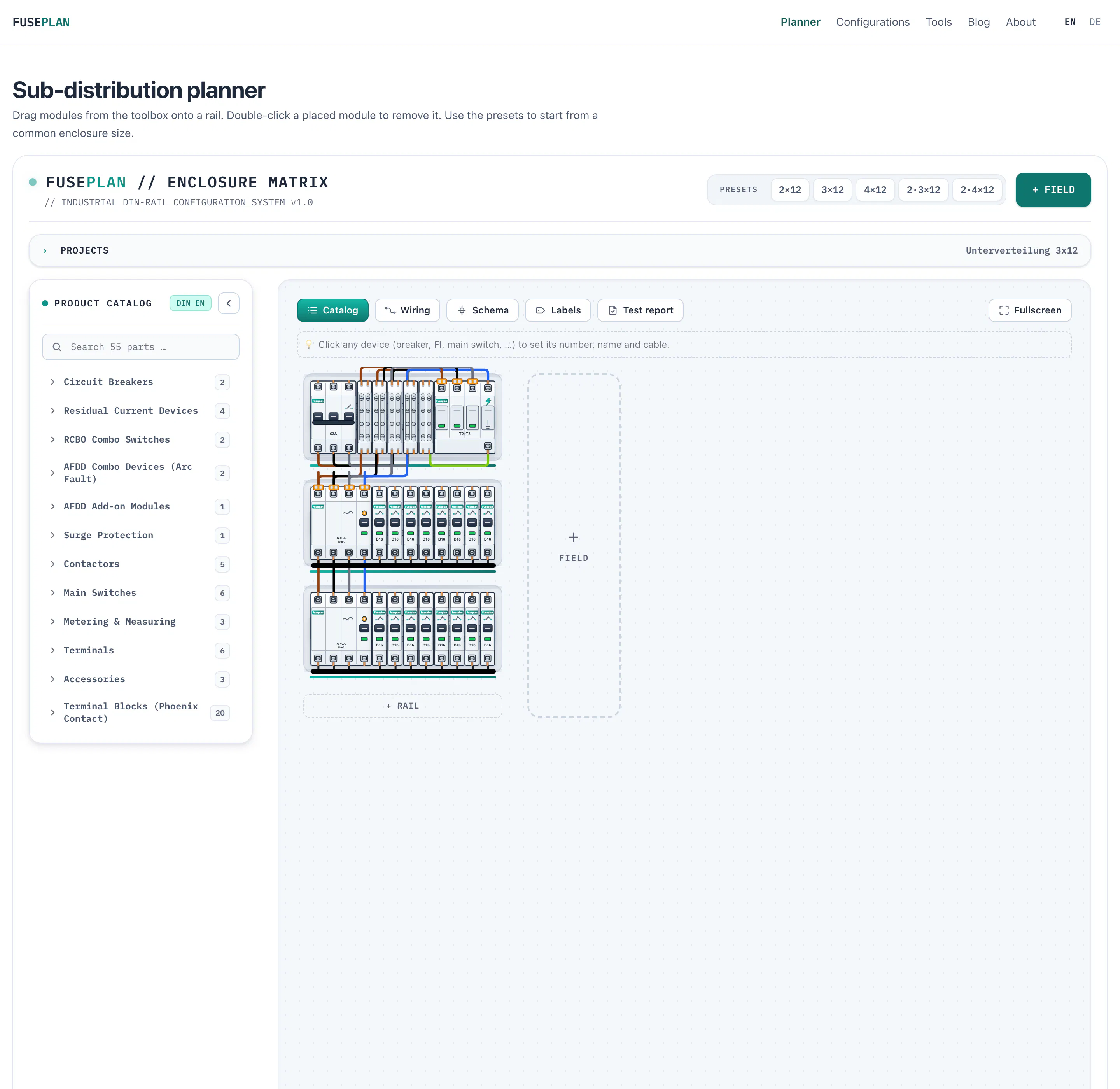Switch to the Catalog tab

pyautogui.click(x=333, y=310)
